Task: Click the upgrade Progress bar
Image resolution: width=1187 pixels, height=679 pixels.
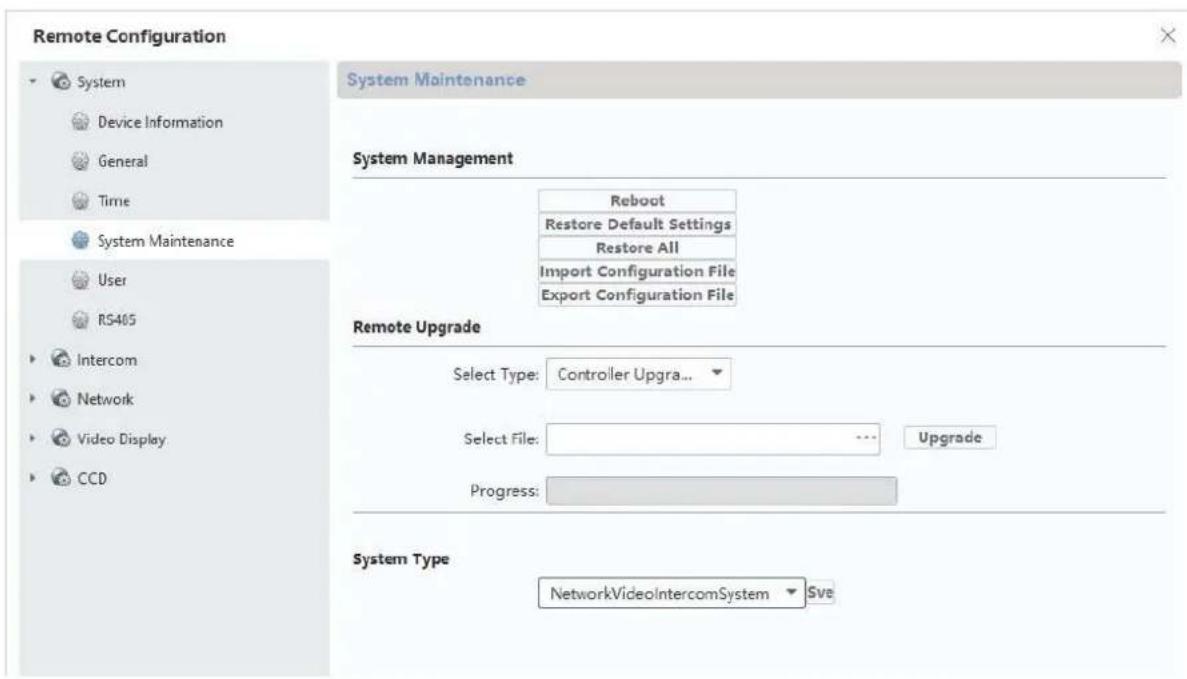Action: click(x=721, y=491)
